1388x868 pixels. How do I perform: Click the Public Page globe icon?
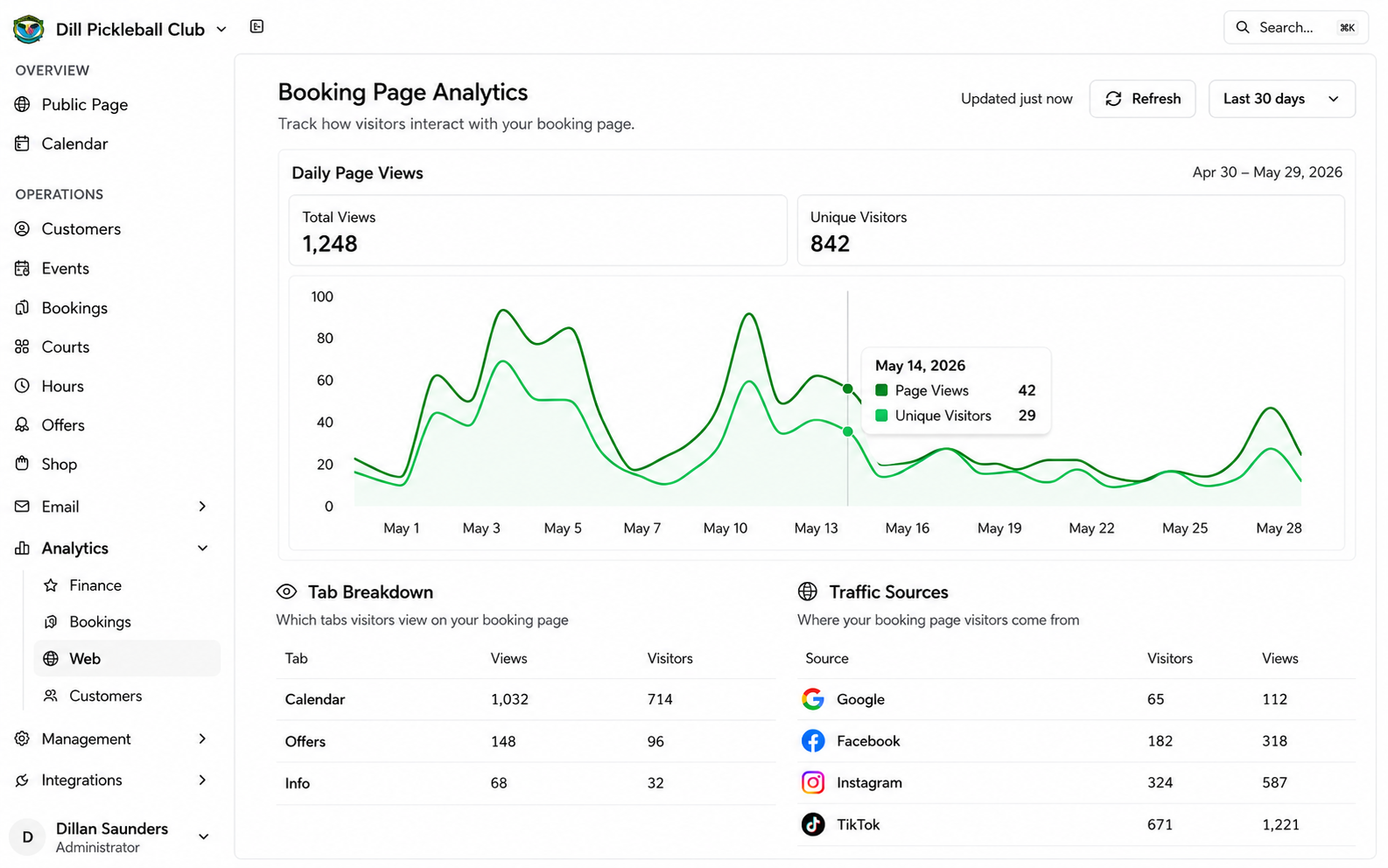23,104
